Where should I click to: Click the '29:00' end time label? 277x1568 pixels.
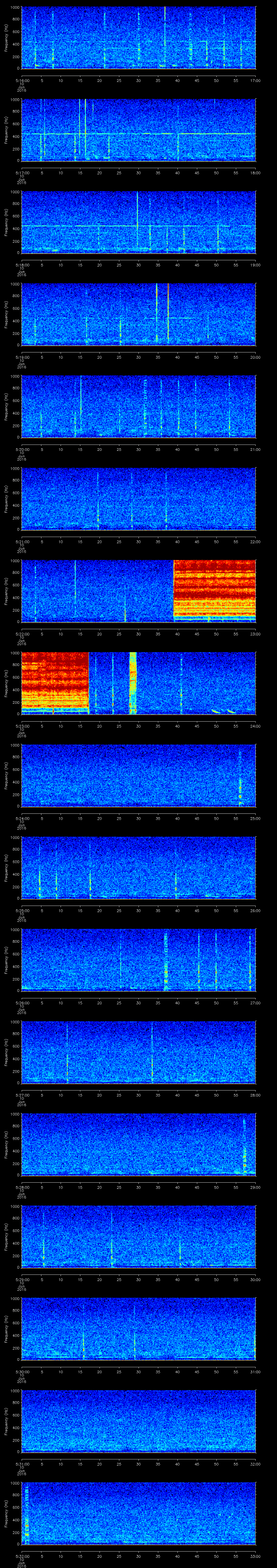click(255, 1187)
